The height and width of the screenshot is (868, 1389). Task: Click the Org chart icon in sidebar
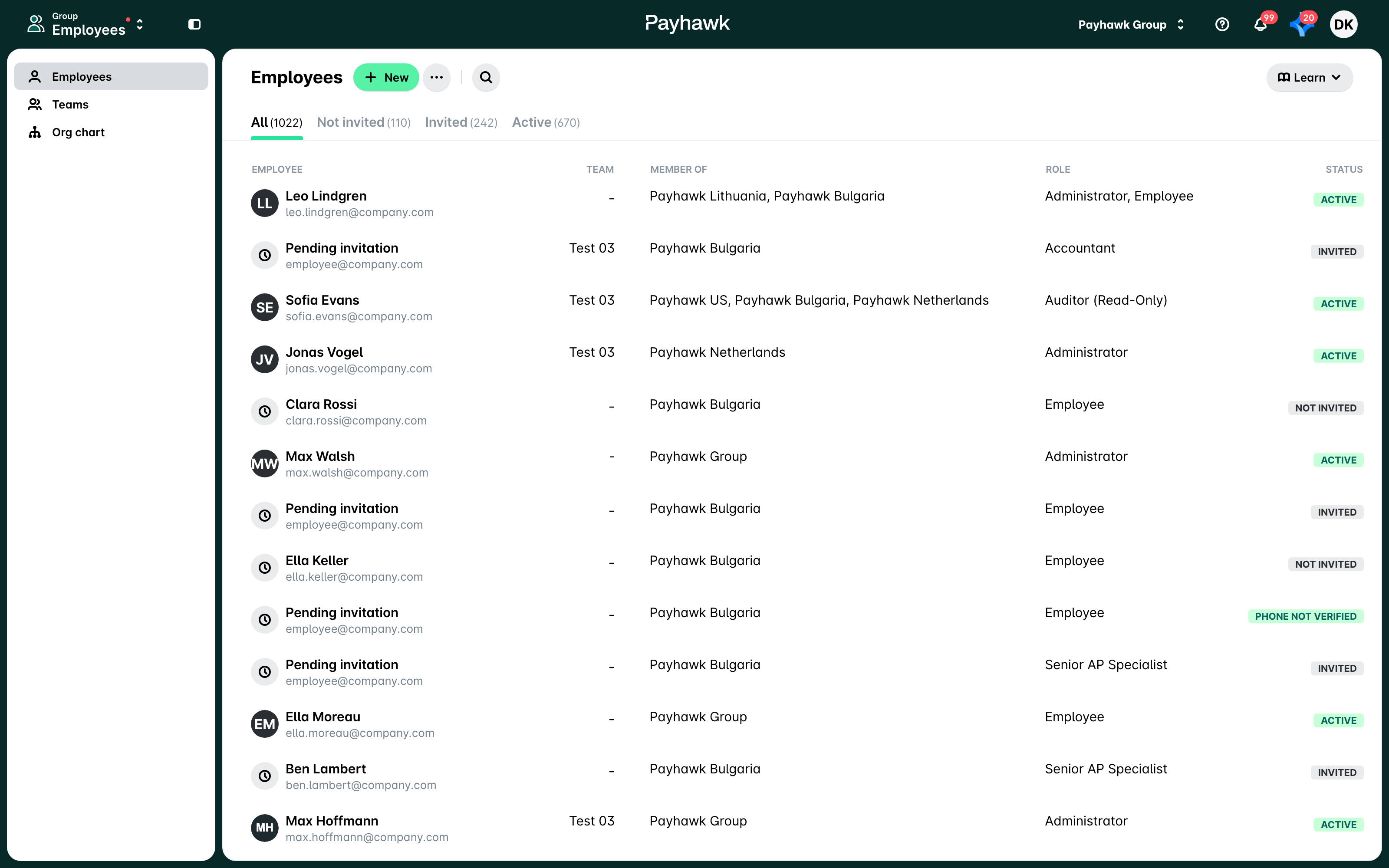(35, 133)
